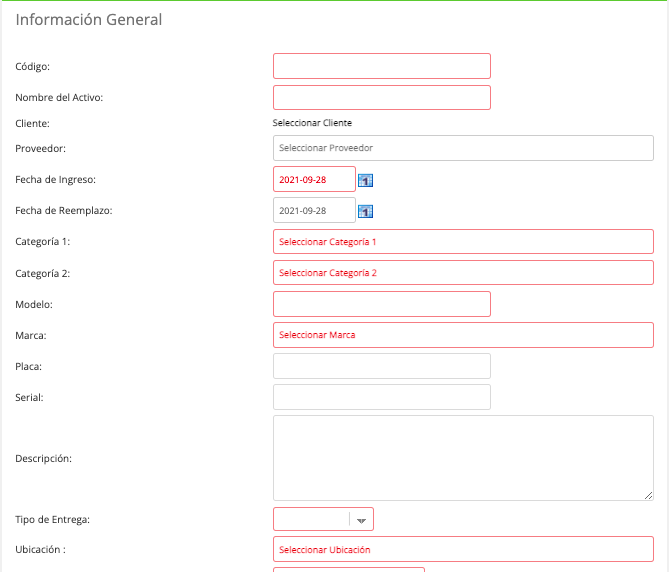This screenshot has height=572, width=669.
Task: Open the Seleccionar Categoría 2 selector
Action: [463, 273]
